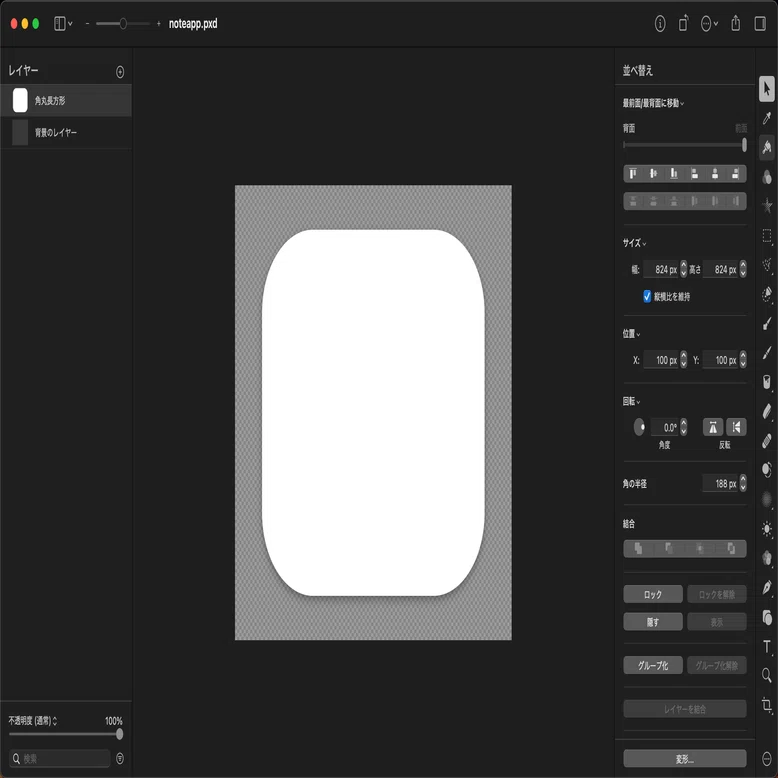This screenshot has height=778, width=778.
Task: Click the ロック button
Action: pyautogui.click(x=653, y=594)
